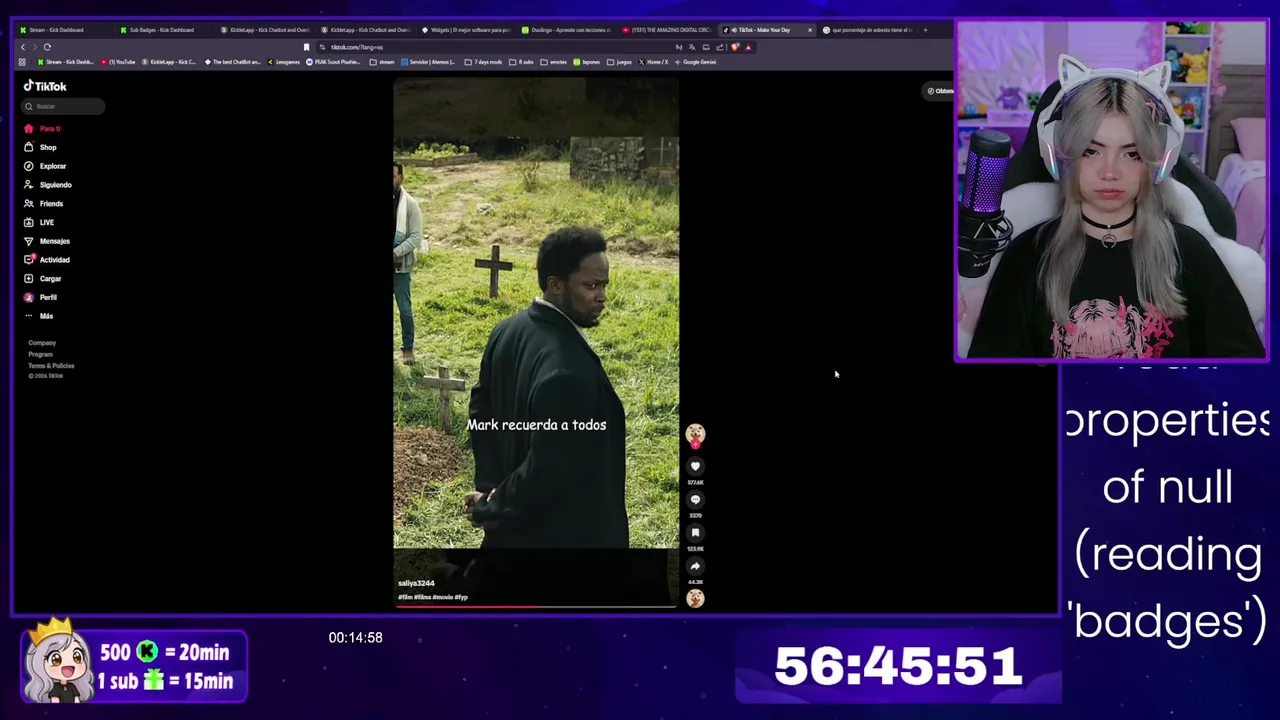Open the emotes bookmarks folder
Image resolution: width=1280 pixels, height=720 pixels.
tap(554, 62)
